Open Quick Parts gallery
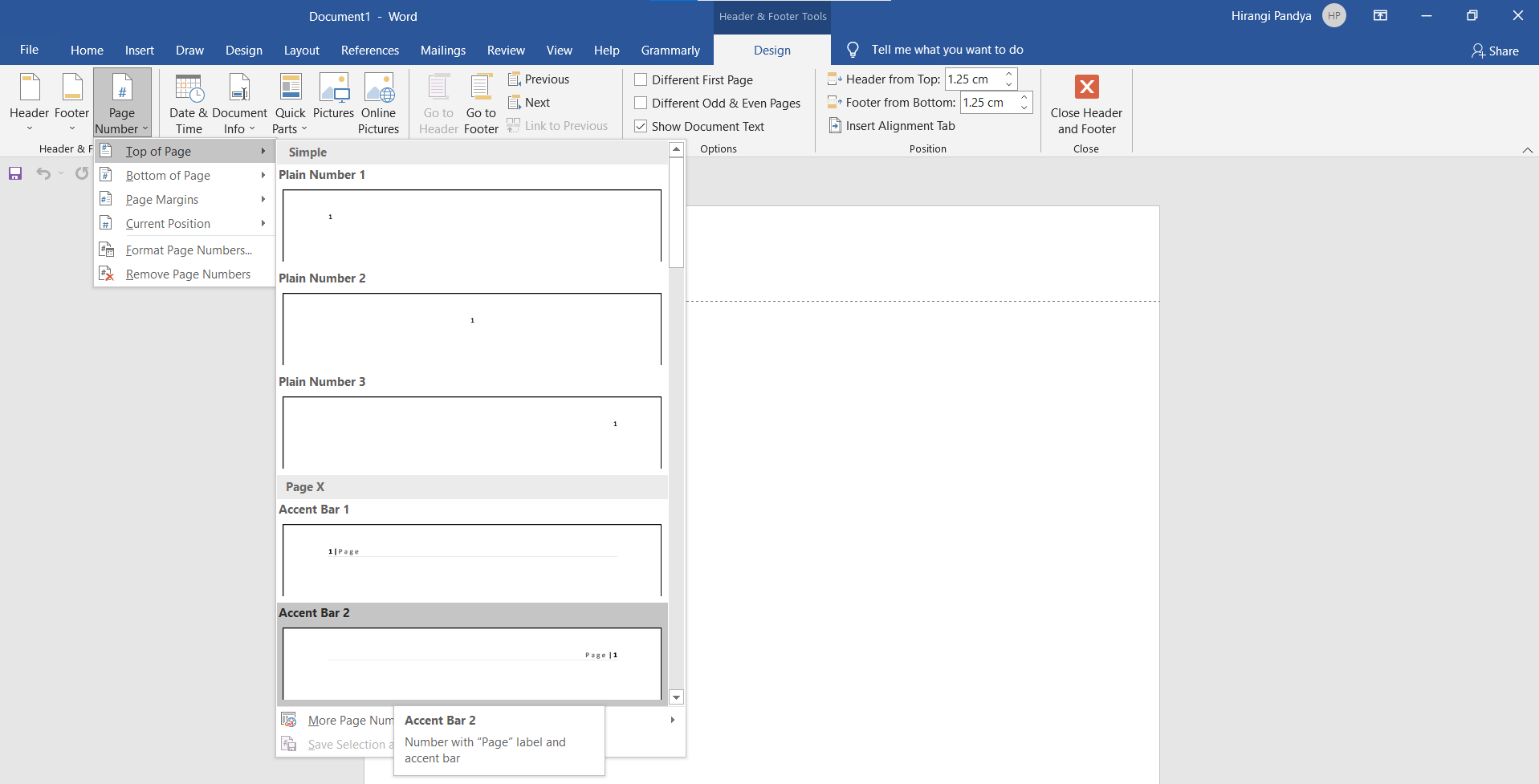 [x=290, y=104]
